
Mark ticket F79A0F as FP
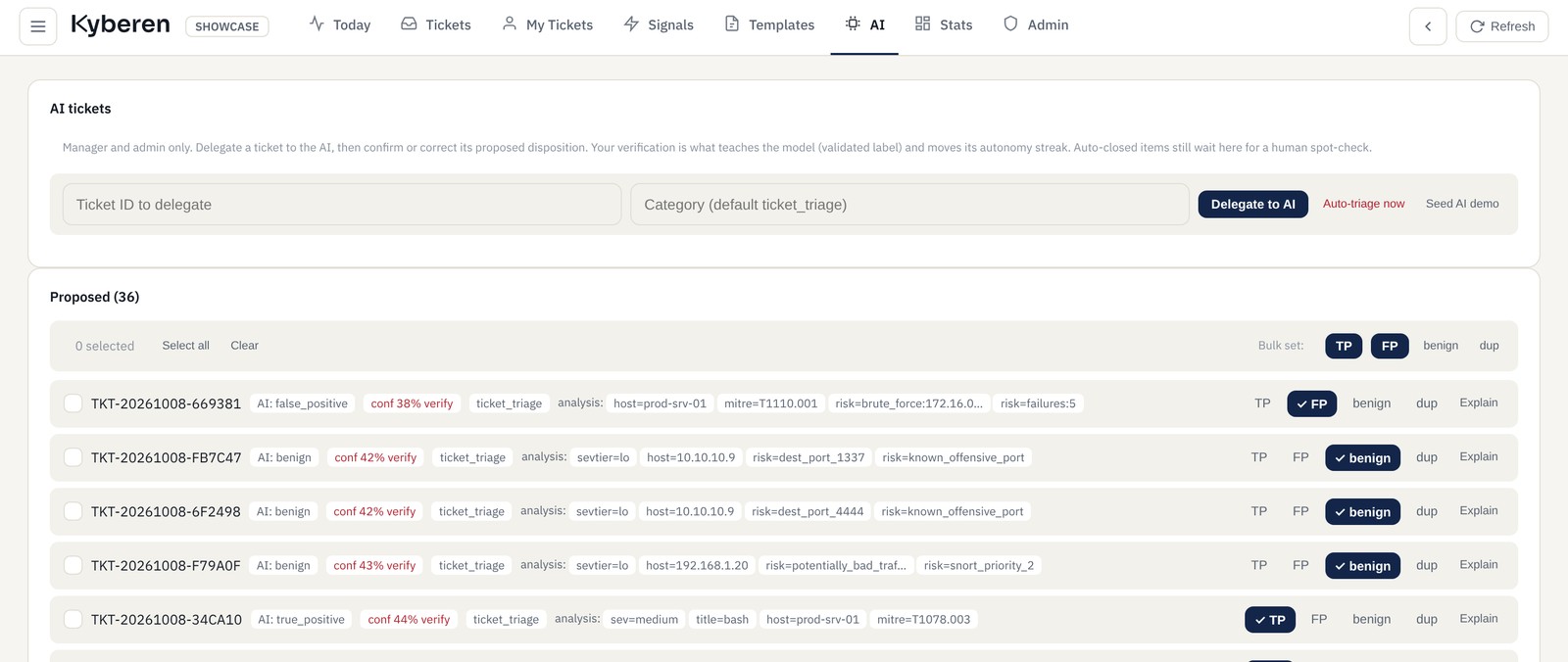click(x=1300, y=565)
